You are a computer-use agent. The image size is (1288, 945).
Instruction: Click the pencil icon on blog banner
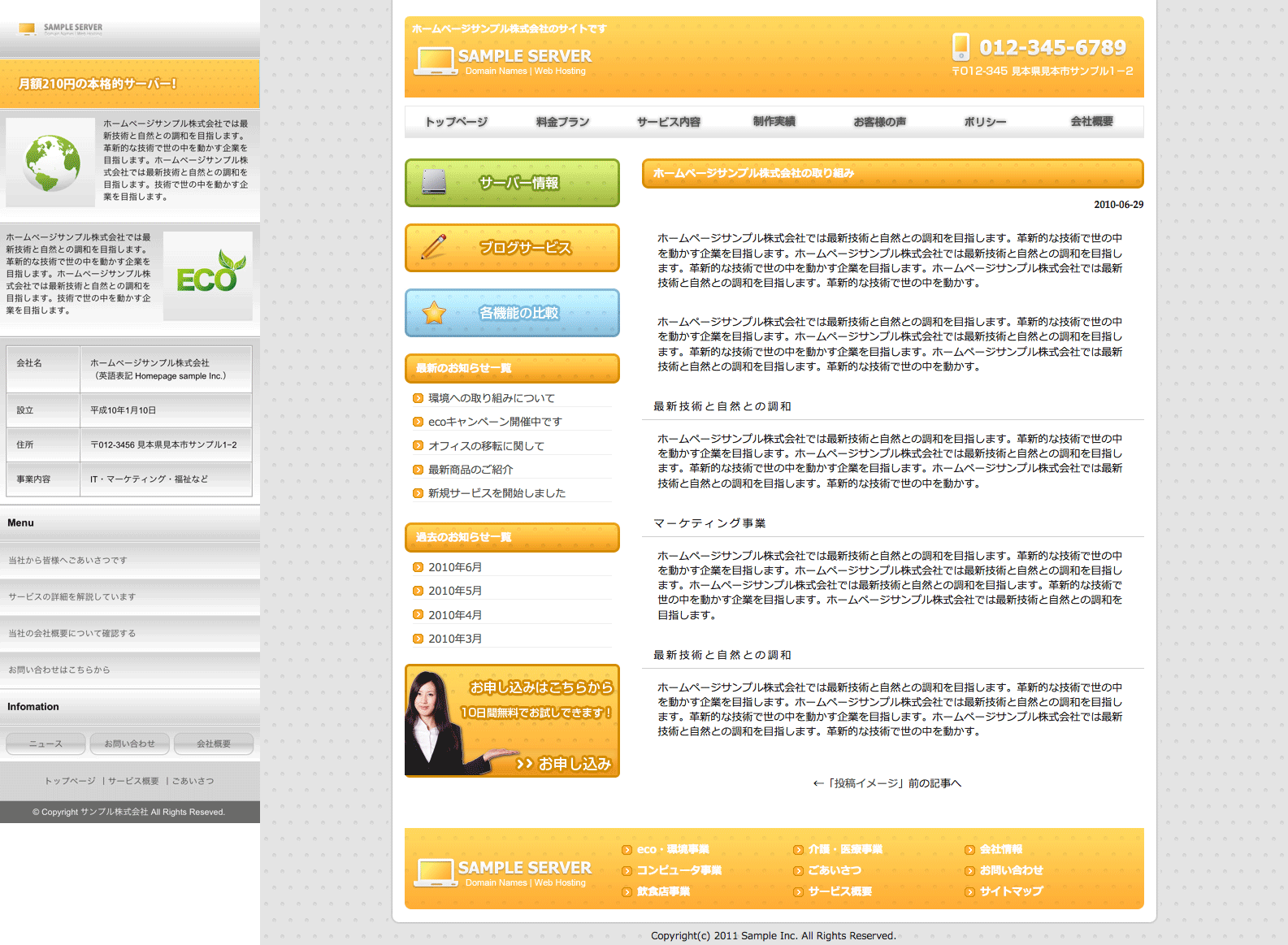(x=434, y=247)
